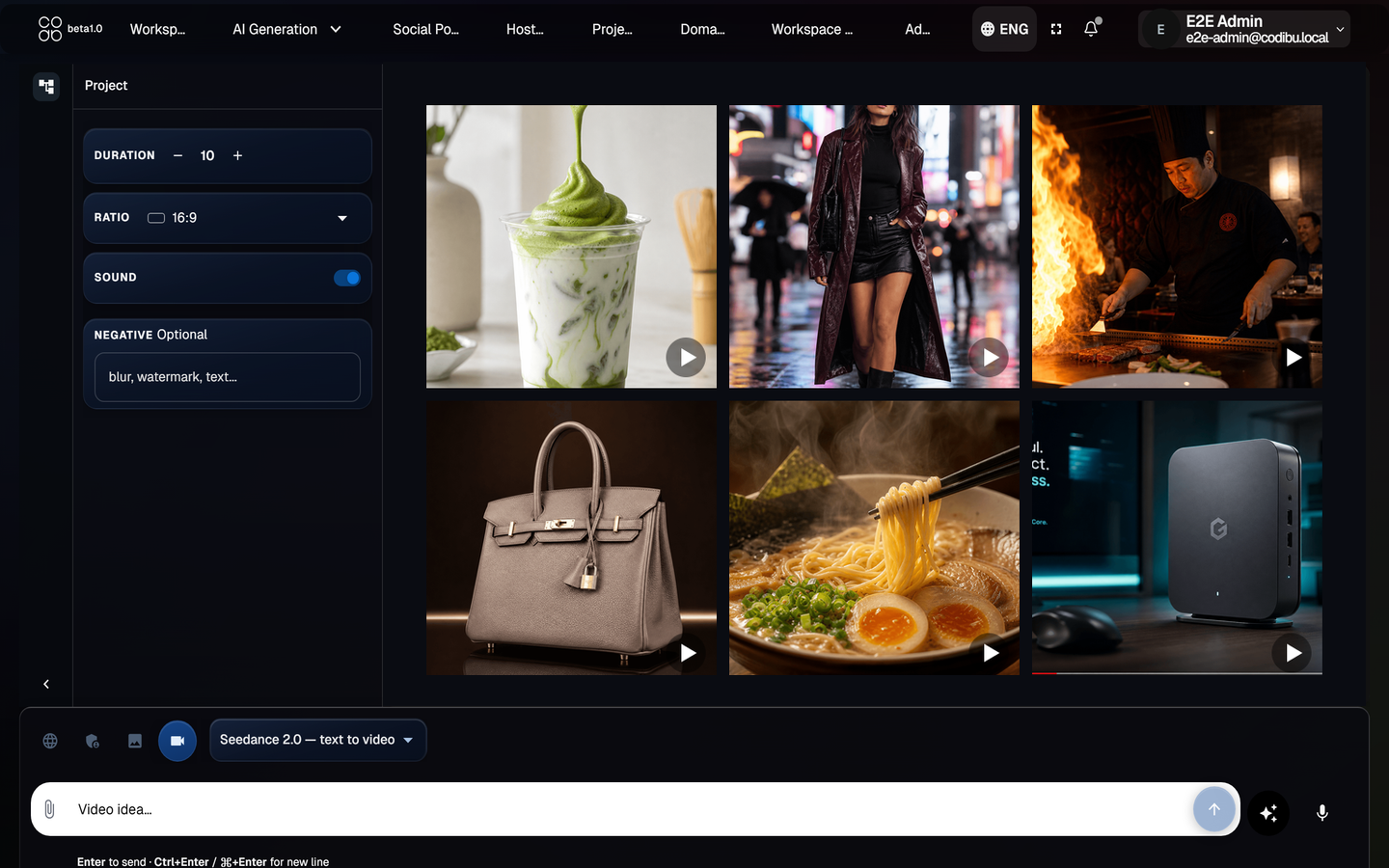Click the duration value 10

tap(207, 155)
